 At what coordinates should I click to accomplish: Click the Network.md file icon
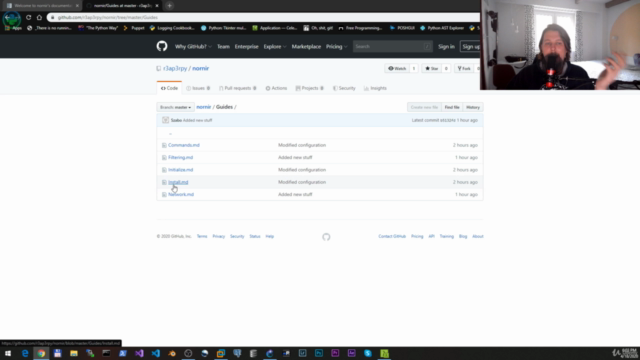coord(164,194)
